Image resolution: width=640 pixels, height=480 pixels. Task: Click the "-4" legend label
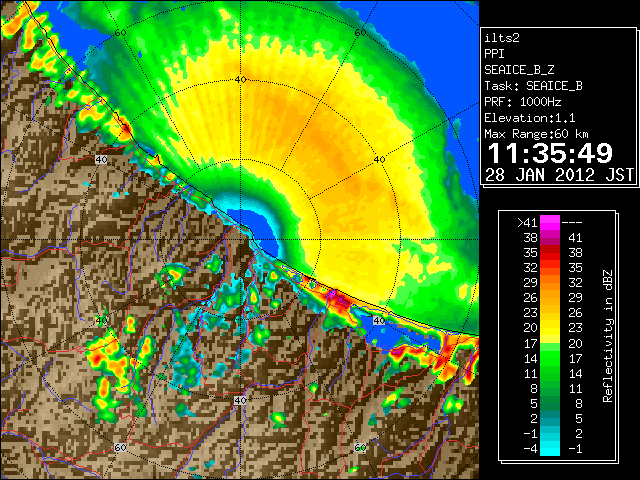tap(530, 448)
